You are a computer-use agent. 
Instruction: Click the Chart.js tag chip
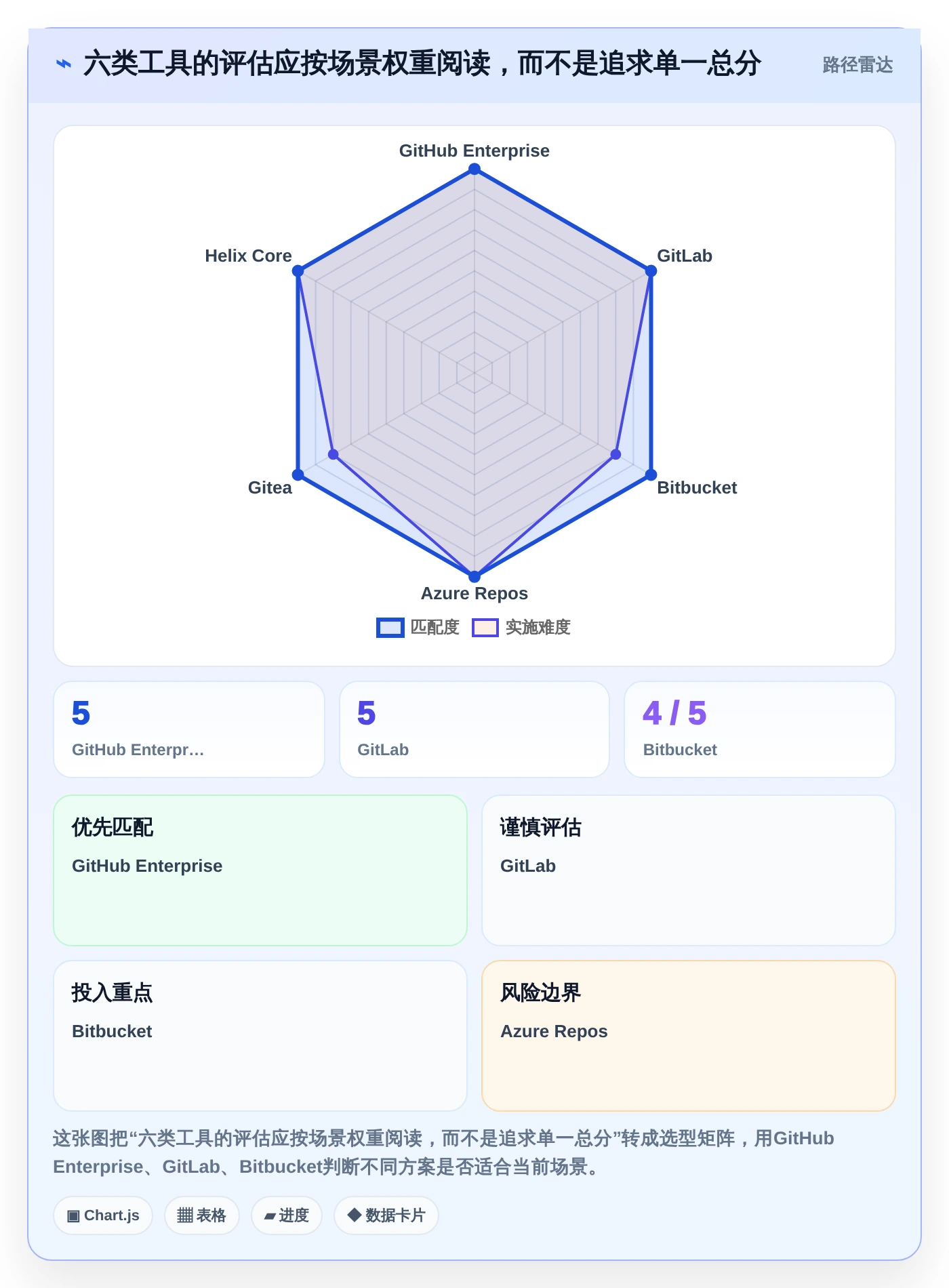click(103, 1215)
